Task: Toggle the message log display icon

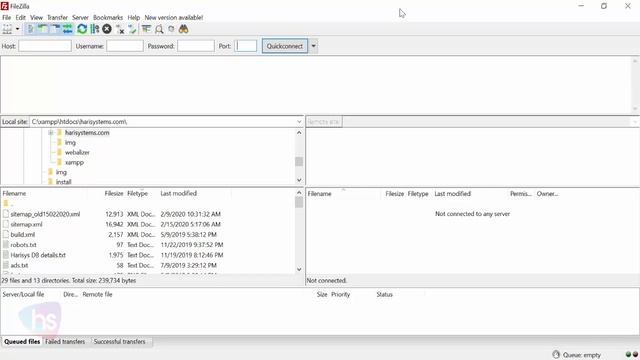Action: [30, 29]
